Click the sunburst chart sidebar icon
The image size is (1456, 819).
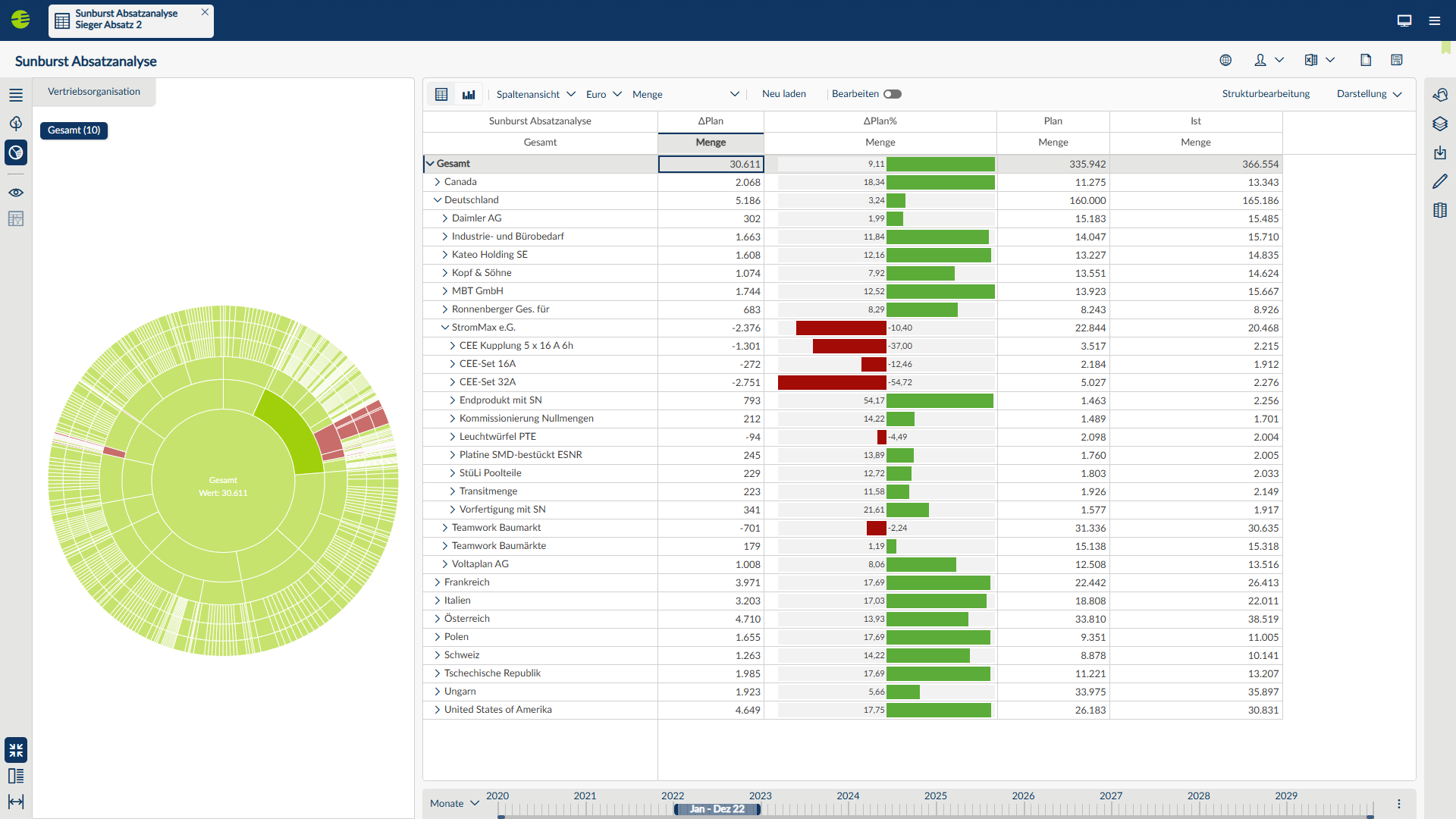point(16,152)
